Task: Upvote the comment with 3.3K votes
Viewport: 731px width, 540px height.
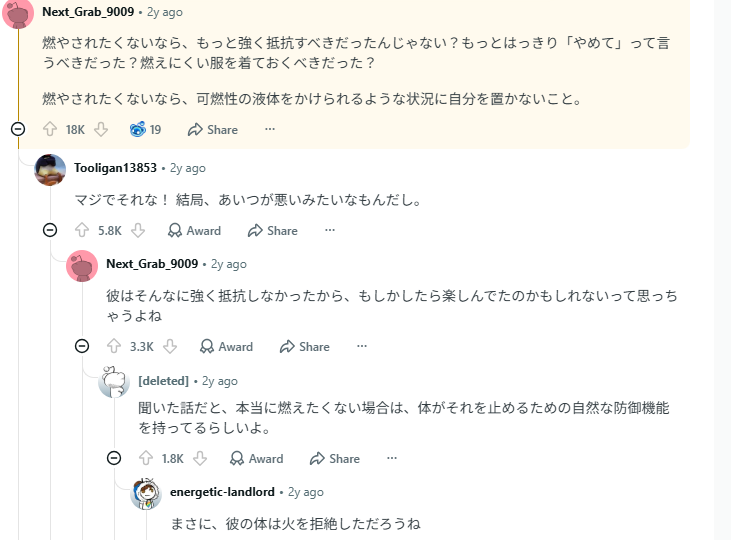Action: (114, 346)
